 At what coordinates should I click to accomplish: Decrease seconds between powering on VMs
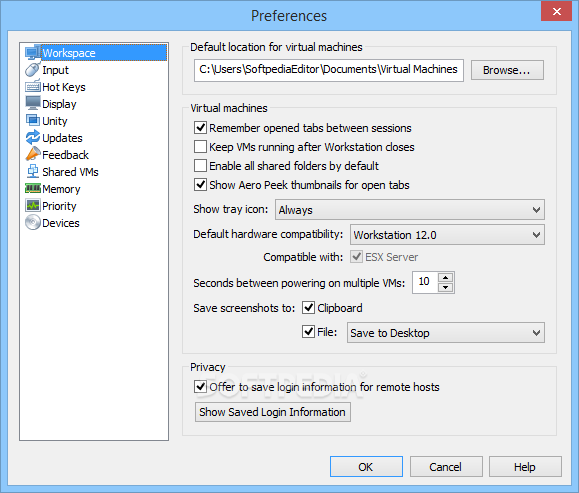[445, 287]
